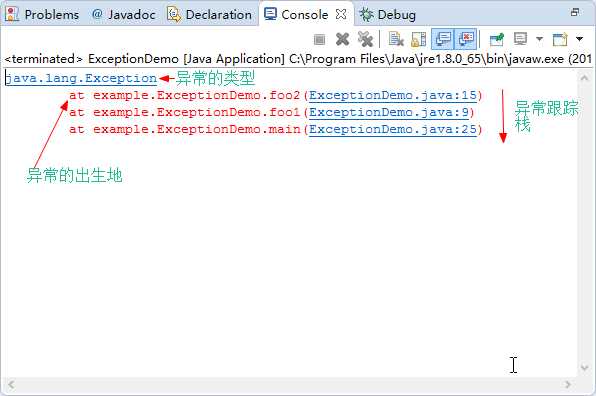
Task: Switch to the Debug tab
Action: click(387, 14)
